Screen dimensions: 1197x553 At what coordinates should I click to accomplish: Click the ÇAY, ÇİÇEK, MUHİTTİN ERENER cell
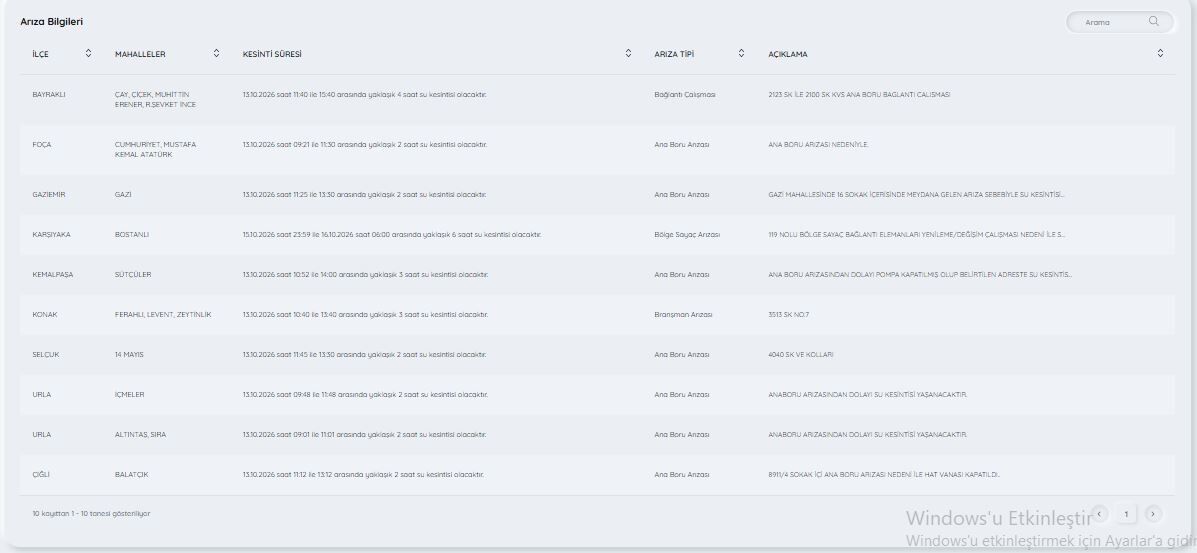click(155, 99)
